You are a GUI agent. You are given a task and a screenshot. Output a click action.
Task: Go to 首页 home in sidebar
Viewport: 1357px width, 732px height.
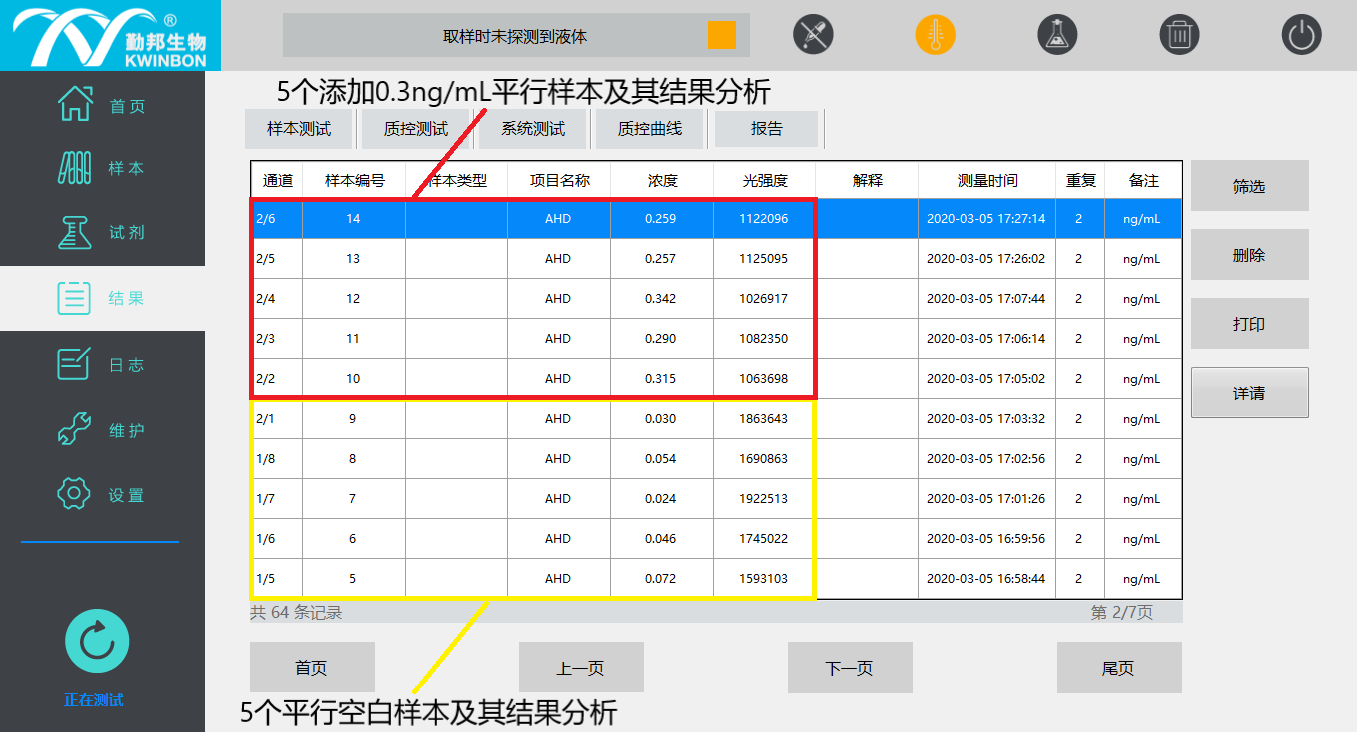click(x=102, y=106)
